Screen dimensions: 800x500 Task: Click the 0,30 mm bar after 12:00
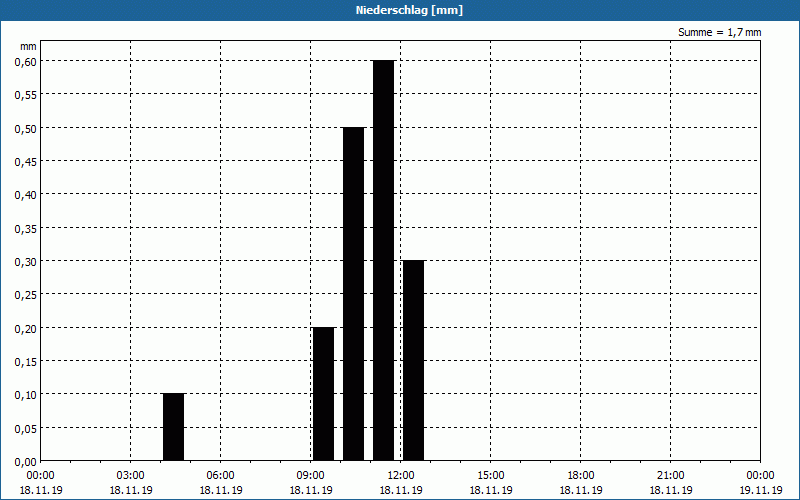point(413,360)
